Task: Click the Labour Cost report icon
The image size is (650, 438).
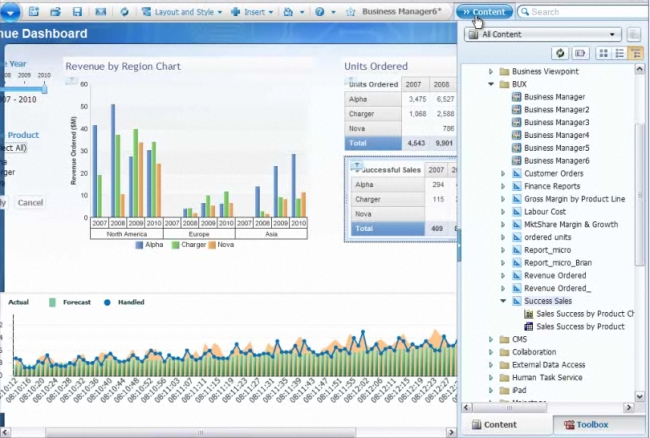Action: pyautogui.click(x=517, y=212)
